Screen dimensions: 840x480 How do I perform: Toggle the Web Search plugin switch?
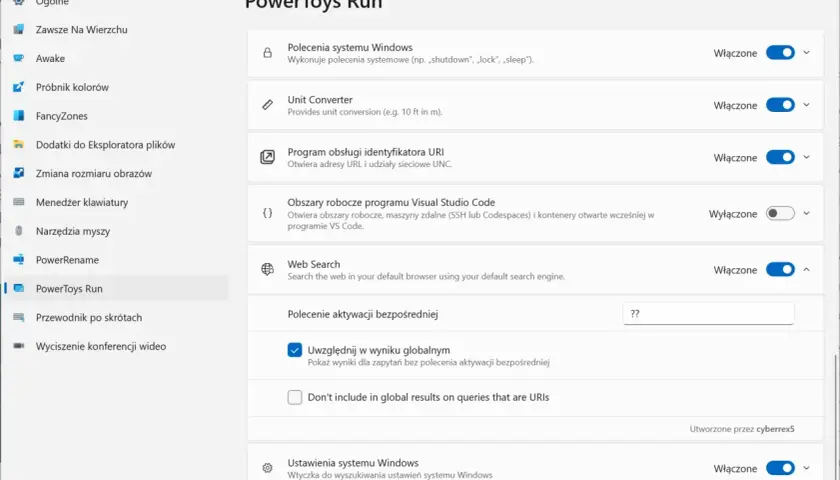(780, 269)
